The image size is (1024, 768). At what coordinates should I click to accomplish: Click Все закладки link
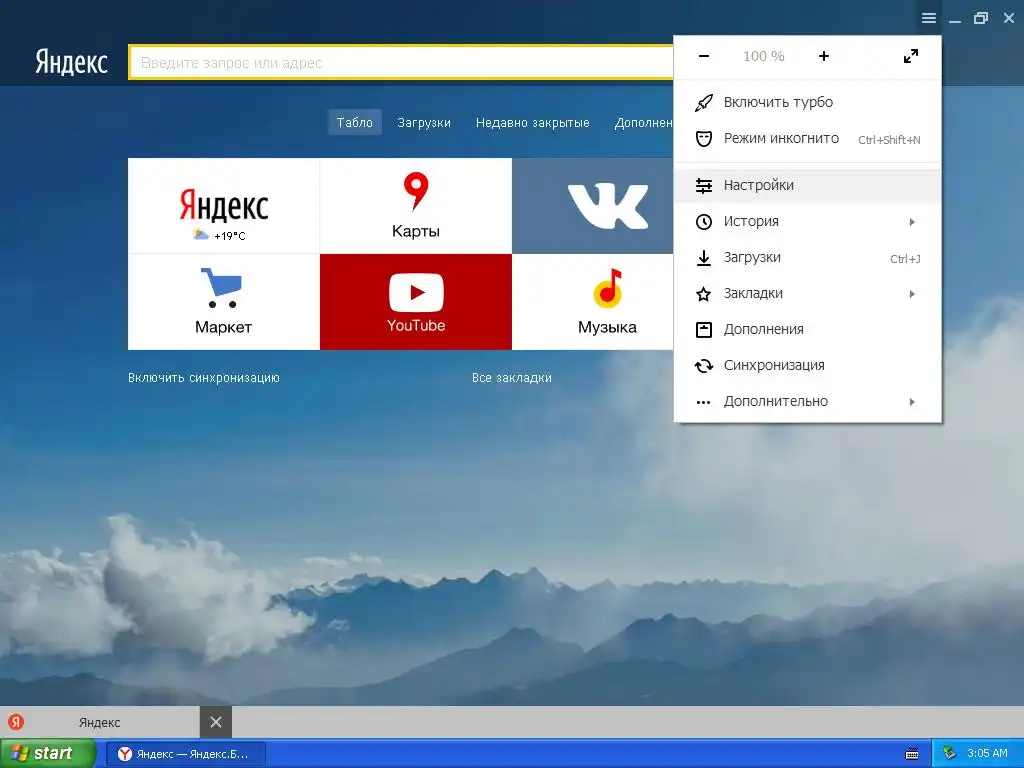tap(512, 377)
